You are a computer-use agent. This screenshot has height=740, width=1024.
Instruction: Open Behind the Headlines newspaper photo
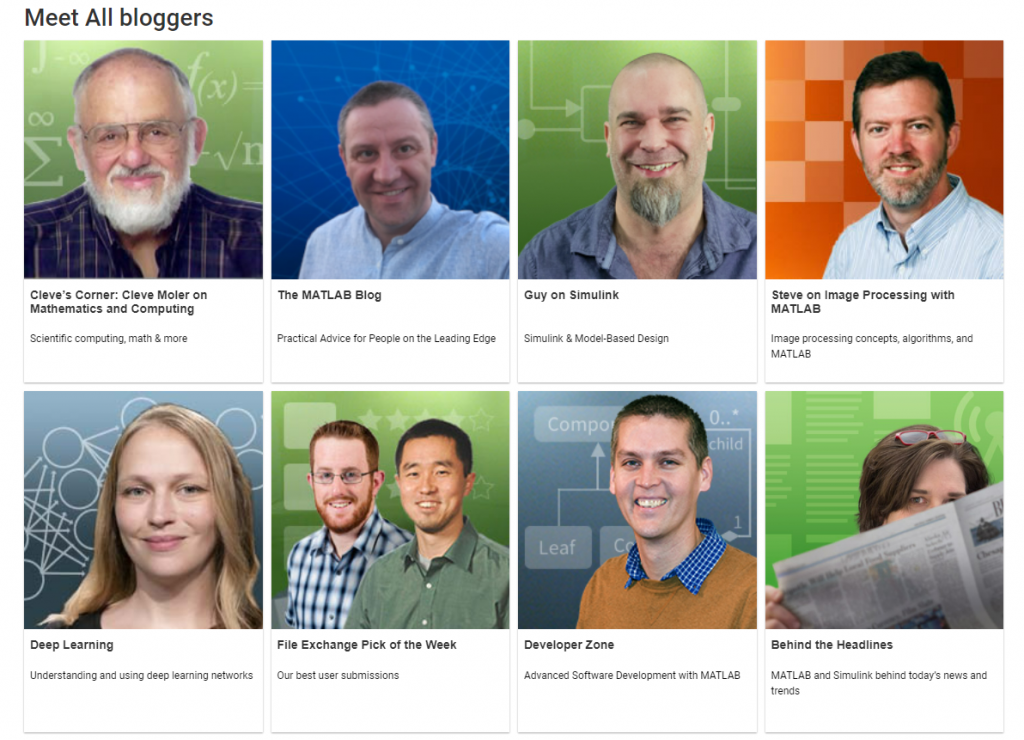coord(884,509)
